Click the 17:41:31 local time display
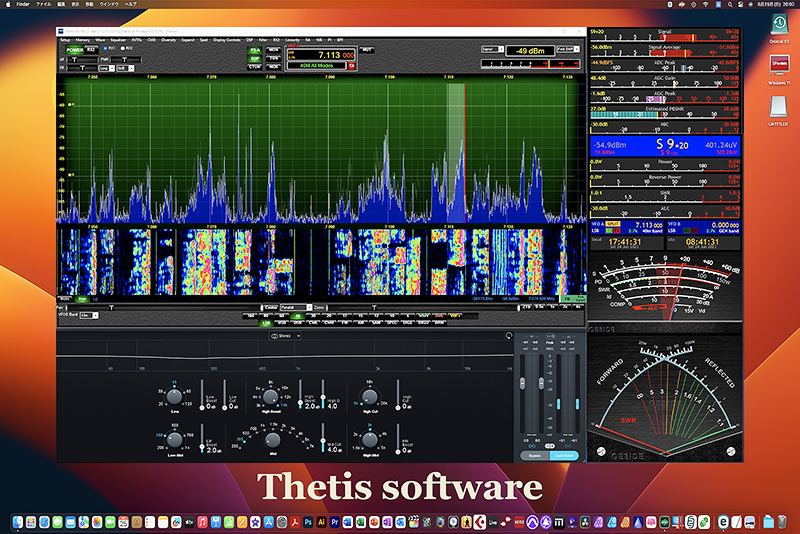The image size is (800, 534). coord(624,242)
